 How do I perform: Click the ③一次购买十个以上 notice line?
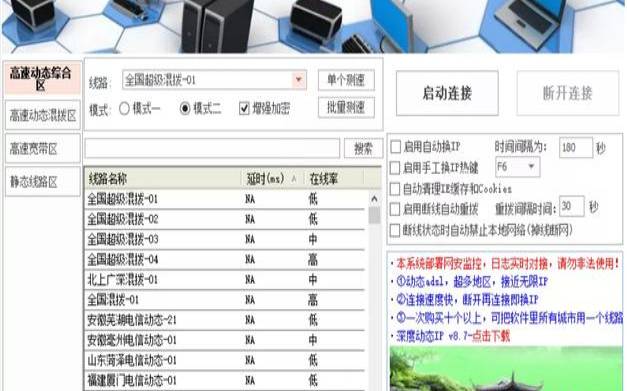coord(509,318)
